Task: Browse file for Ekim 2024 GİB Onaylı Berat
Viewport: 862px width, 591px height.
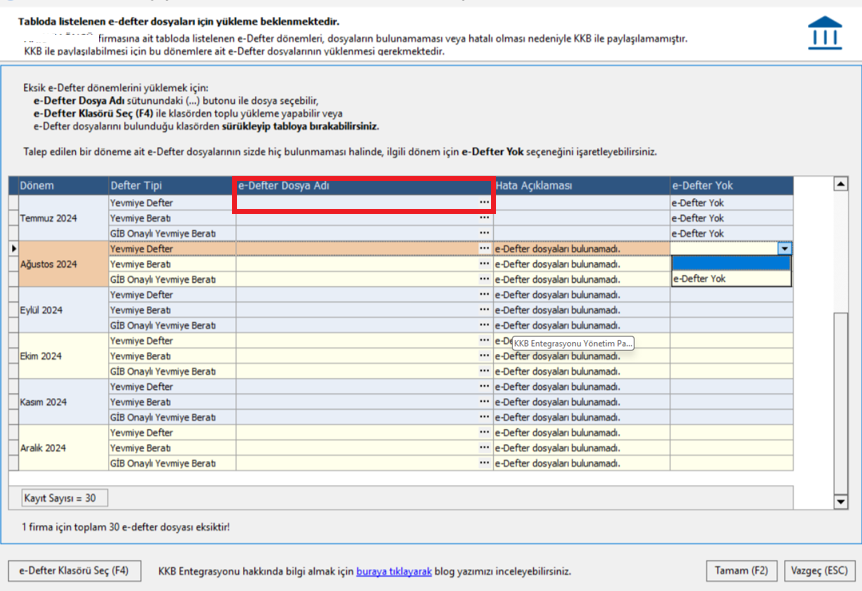Action: 484,372
